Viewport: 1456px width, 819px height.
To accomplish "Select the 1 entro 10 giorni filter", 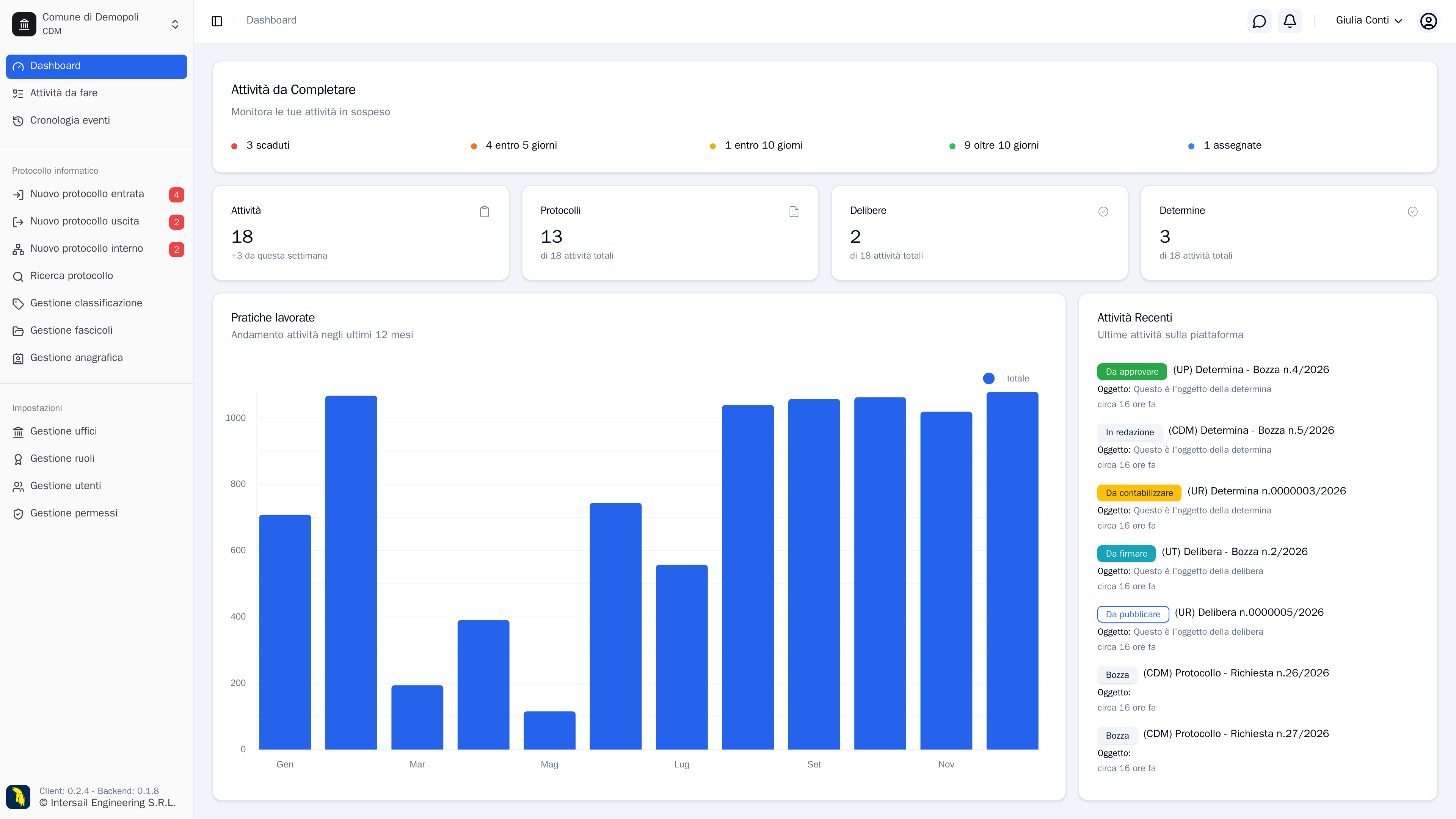I will (x=756, y=145).
